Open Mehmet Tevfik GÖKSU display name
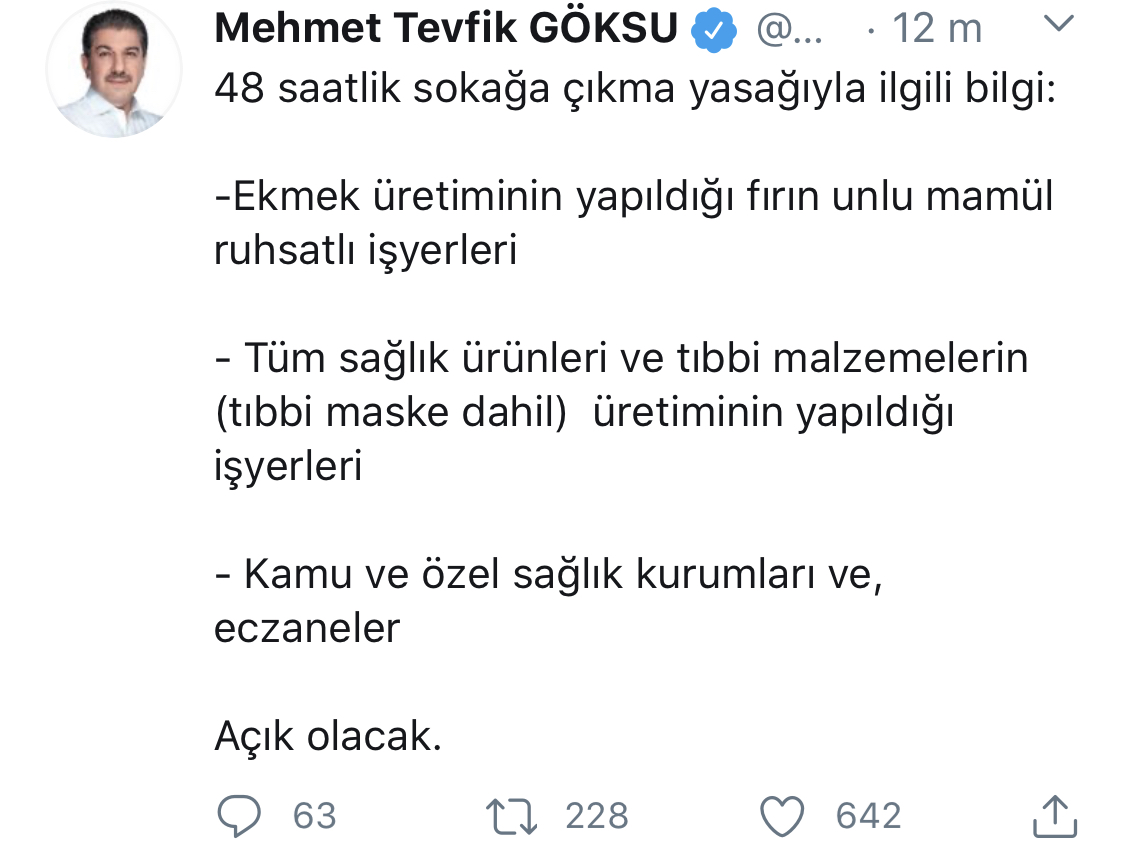The image size is (1125, 864). pyautogui.click(x=446, y=29)
